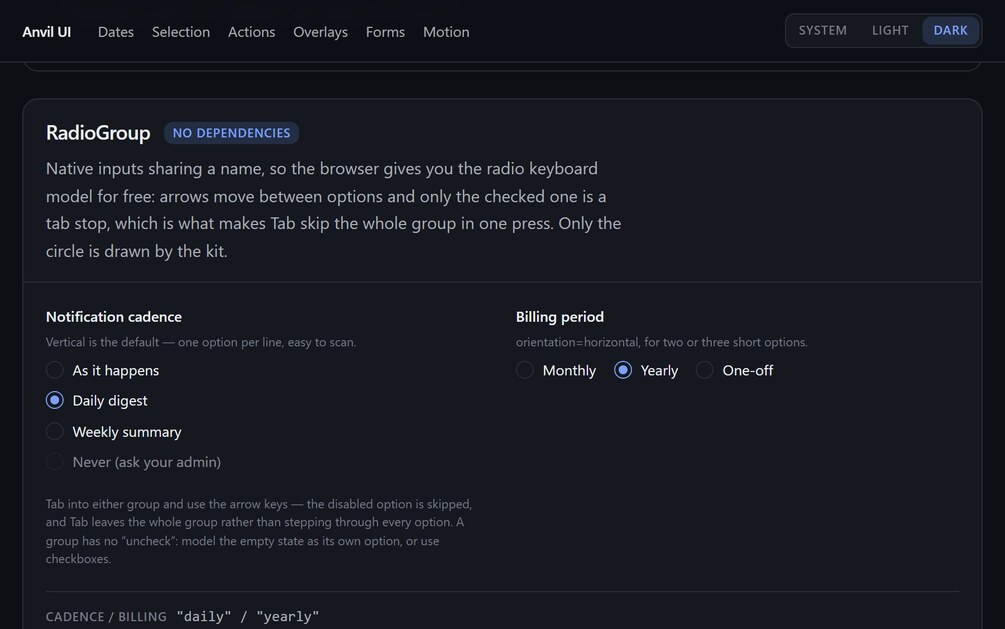Open the Motion nav link
The image size is (1005, 629).
click(x=446, y=31)
